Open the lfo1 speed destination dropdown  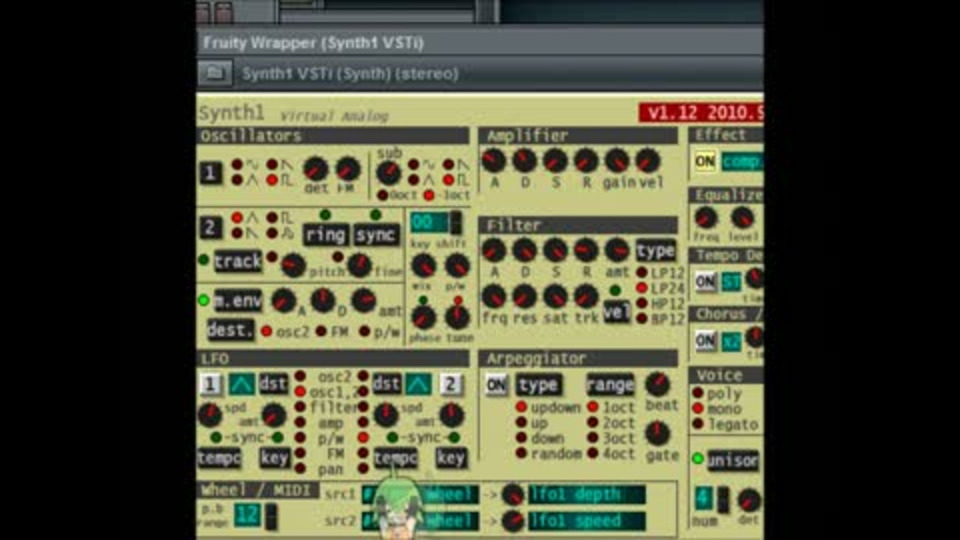587,521
